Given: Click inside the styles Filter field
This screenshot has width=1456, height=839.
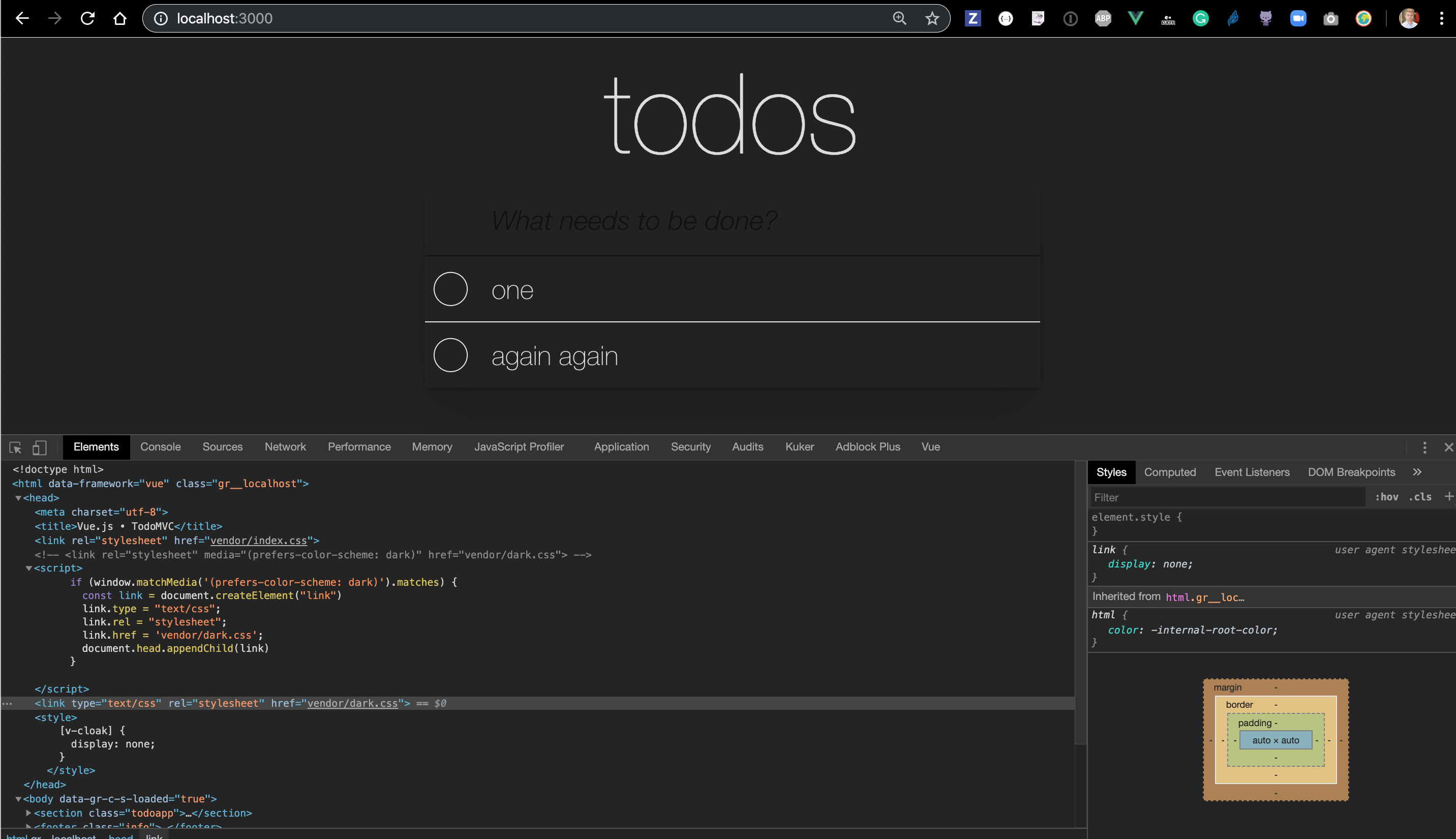Looking at the screenshot, I should pos(1180,497).
